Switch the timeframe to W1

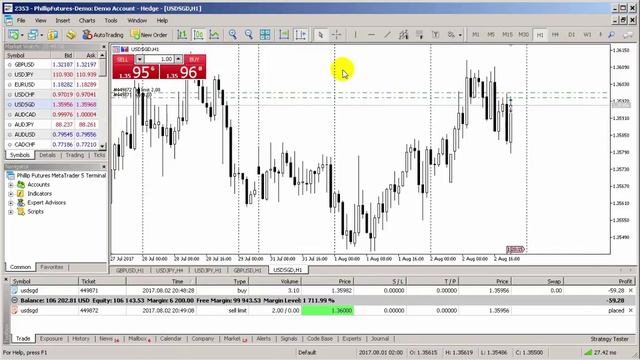click(587, 35)
